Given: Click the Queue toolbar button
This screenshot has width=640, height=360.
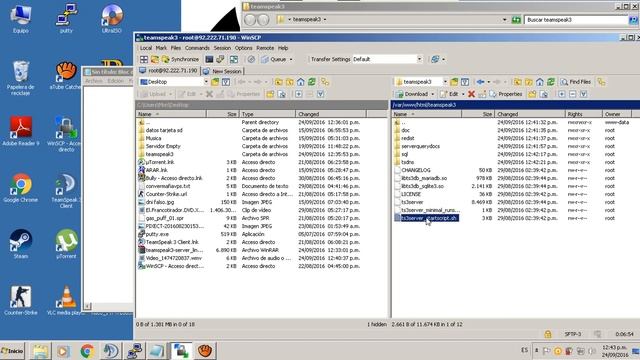Looking at the screenshot, I should point(274,59).
